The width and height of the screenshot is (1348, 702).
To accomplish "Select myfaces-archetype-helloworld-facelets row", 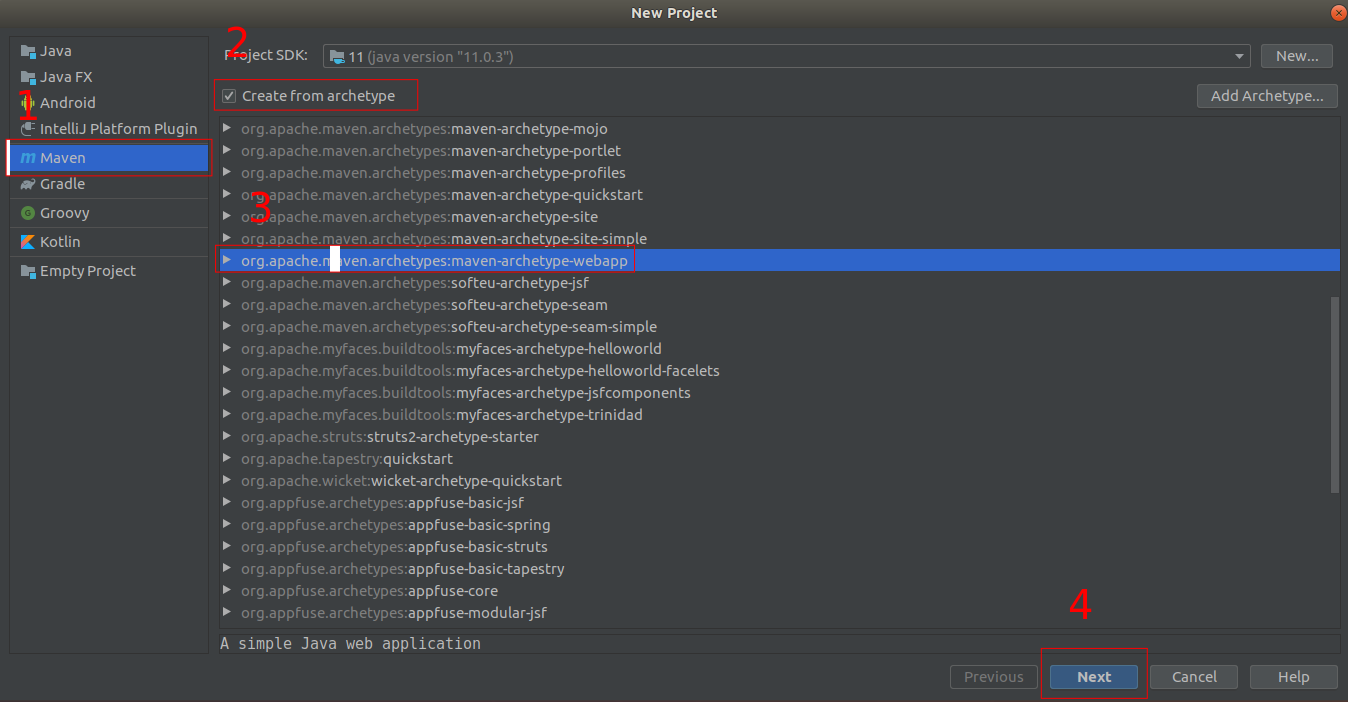I will (x=780, y=371).
